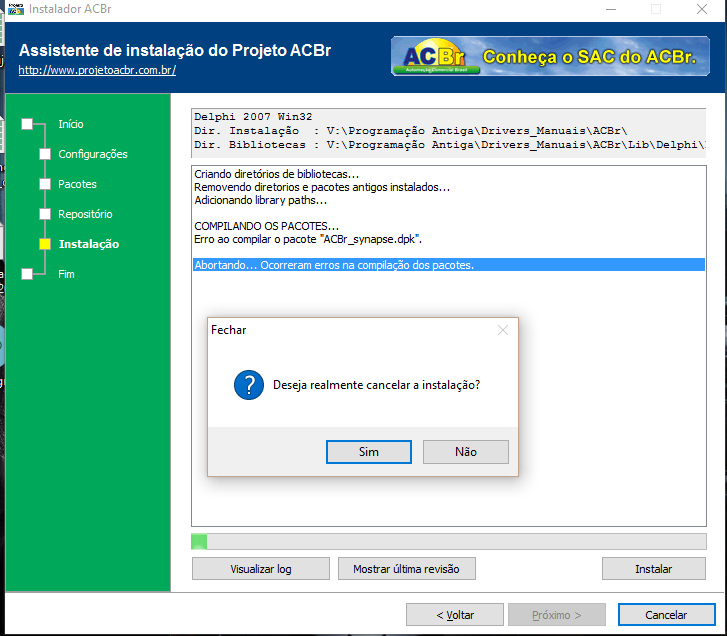Select the COMPILANDO OS PACOTES log line
The image size is (727, 636).
[267, 226]
